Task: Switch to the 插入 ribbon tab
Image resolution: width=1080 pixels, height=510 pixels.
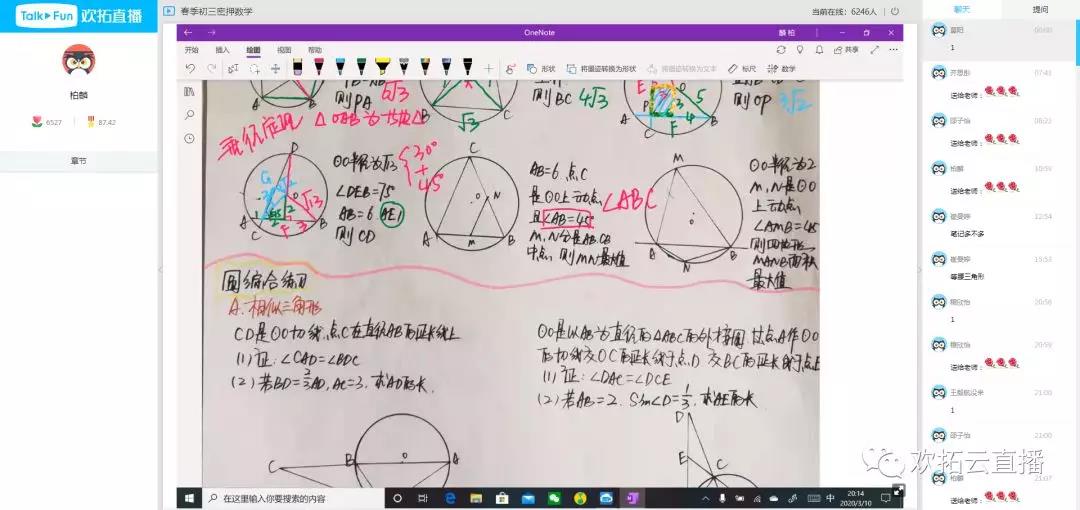Action: click(222, 49)
